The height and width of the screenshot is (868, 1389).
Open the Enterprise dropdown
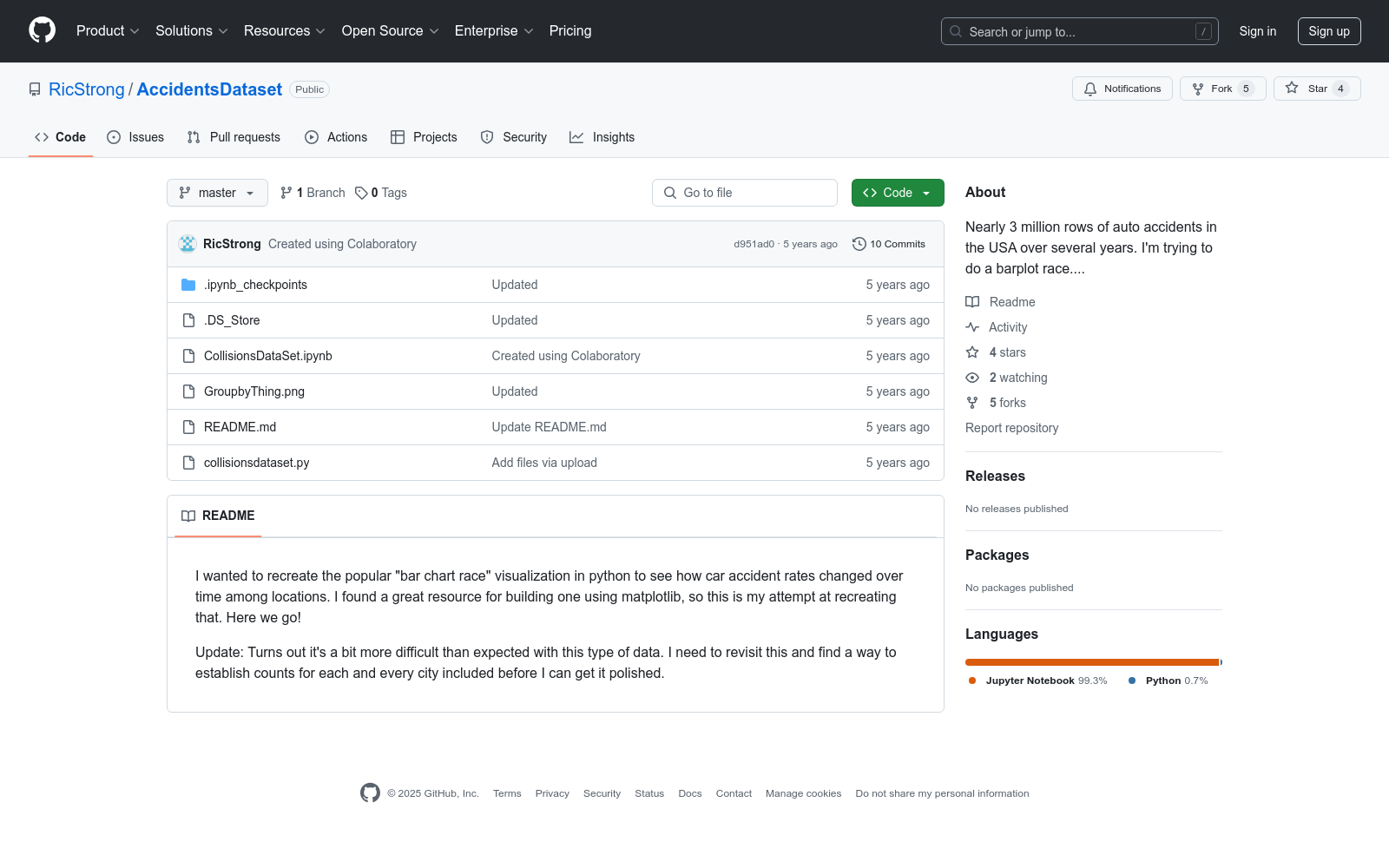494,31
